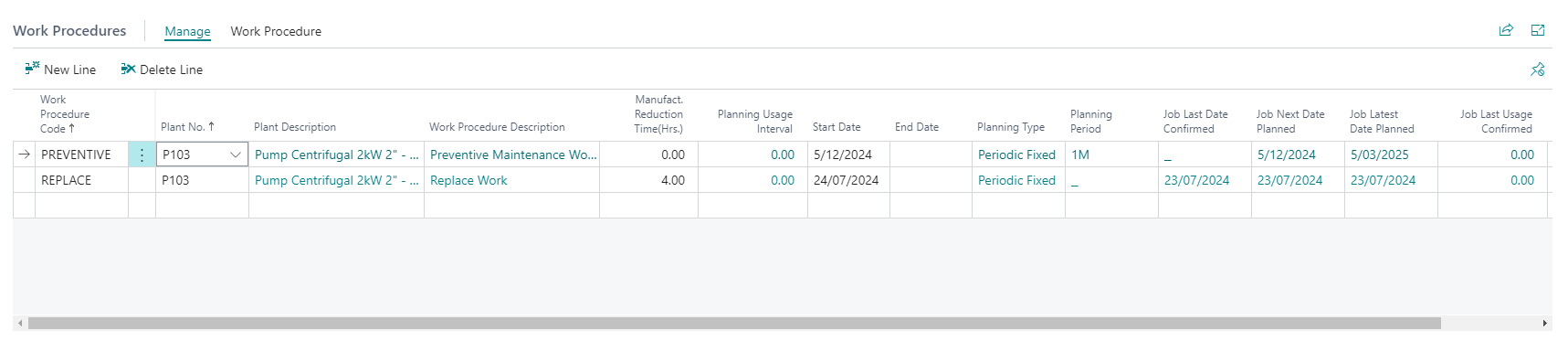Click Planning Usage Interval 0.00 for REPLACE
The height and width of the screenshot is (341, 1568).
click(x=783, y=180)
